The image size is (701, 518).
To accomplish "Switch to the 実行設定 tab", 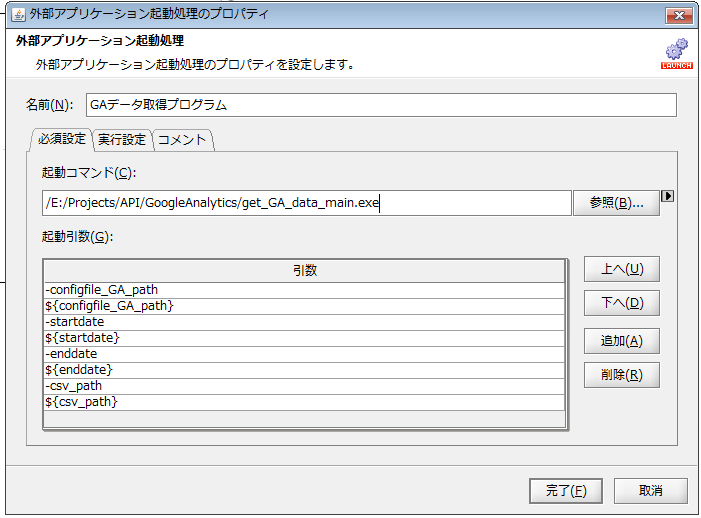I will [x=122, y=140].
